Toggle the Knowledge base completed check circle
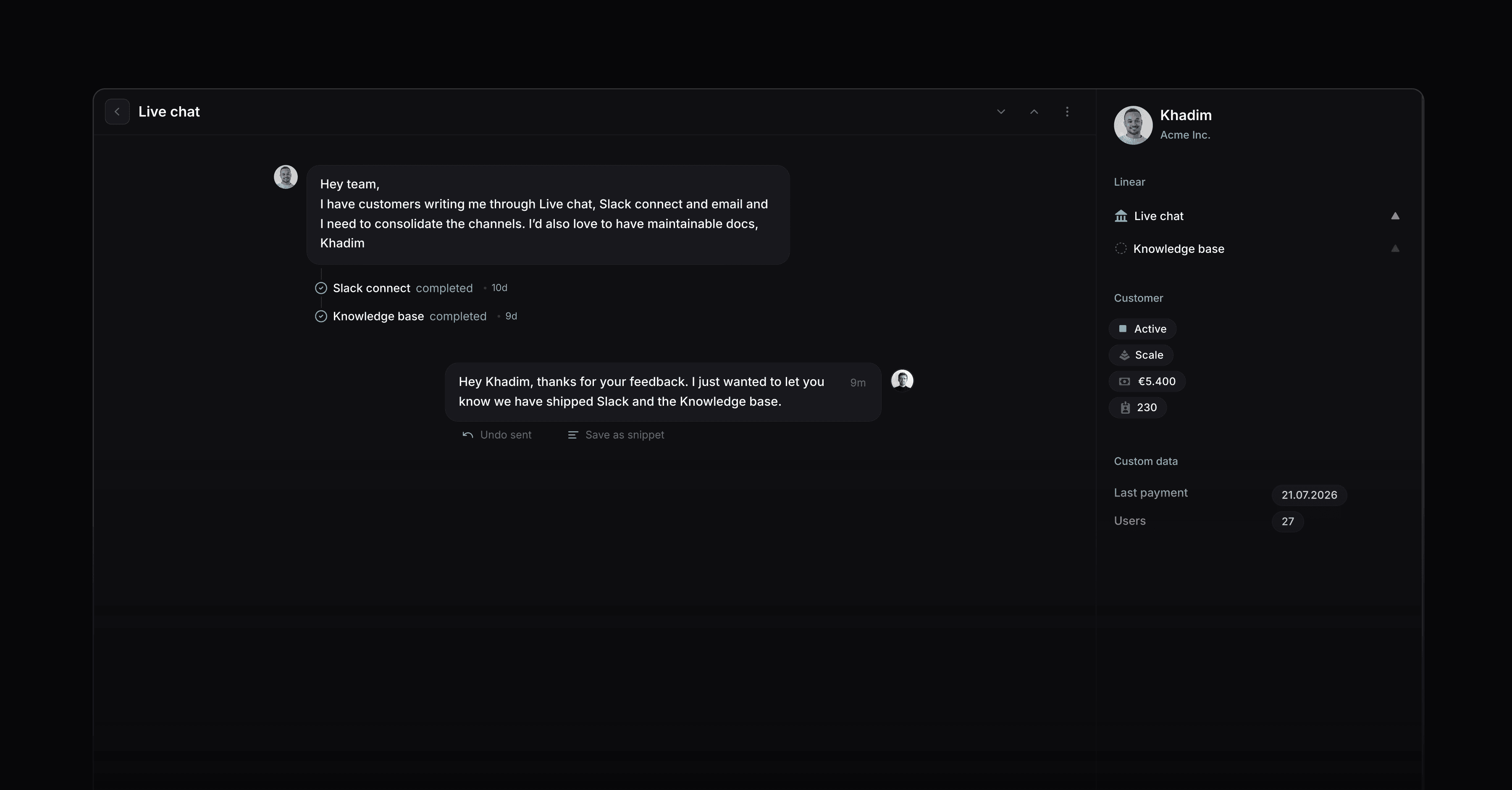Image resolution: width=1512 pixels, height=790 pixels. click(321, 316)
